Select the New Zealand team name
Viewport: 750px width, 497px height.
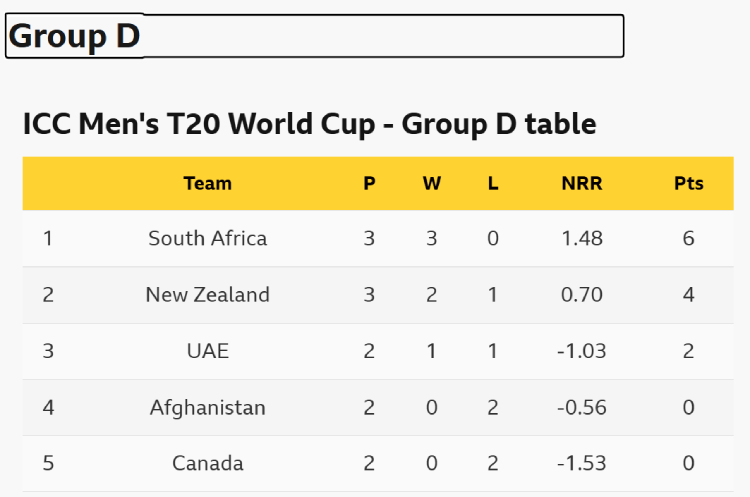tap(208, 294)
